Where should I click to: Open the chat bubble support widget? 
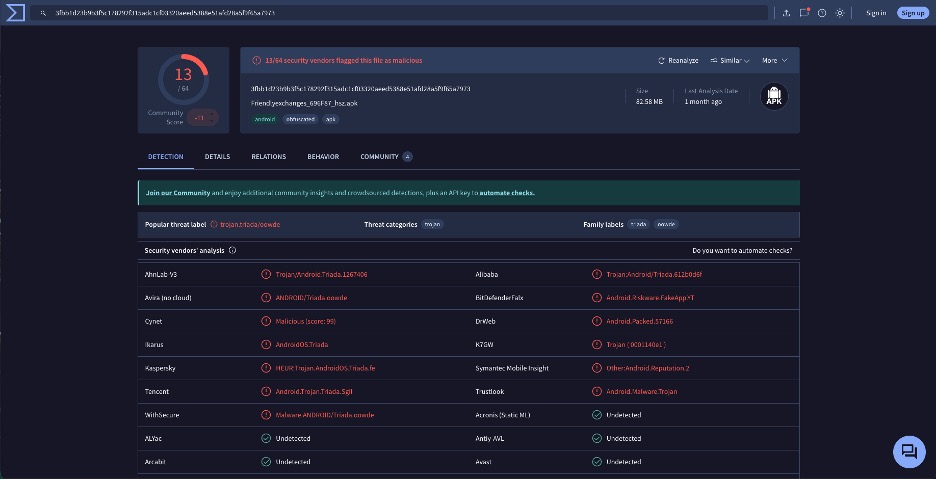[x=909, y=452]
